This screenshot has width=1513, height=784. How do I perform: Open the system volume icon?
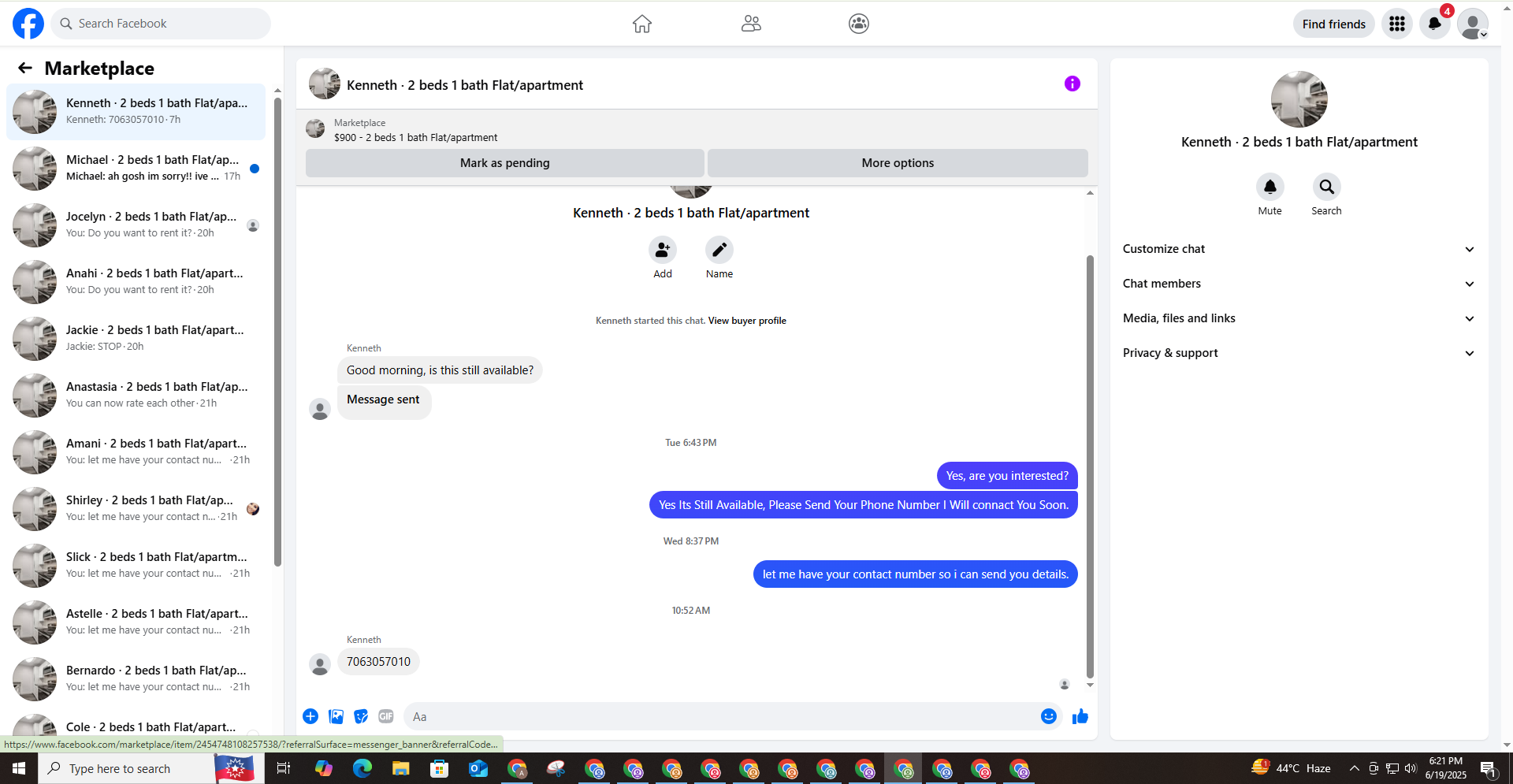click(1411, 768)
